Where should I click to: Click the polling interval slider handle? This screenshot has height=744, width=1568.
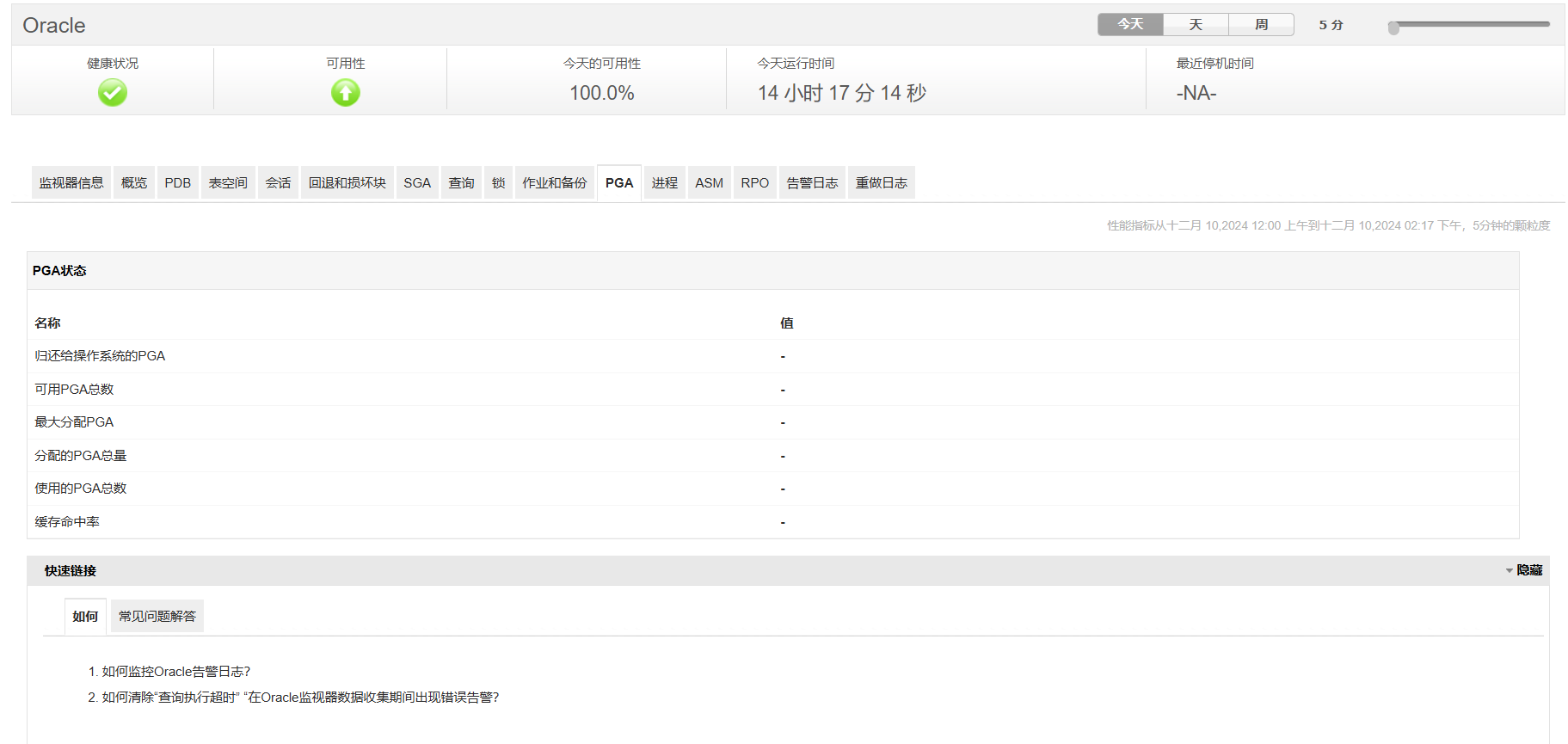[1393, 28]
